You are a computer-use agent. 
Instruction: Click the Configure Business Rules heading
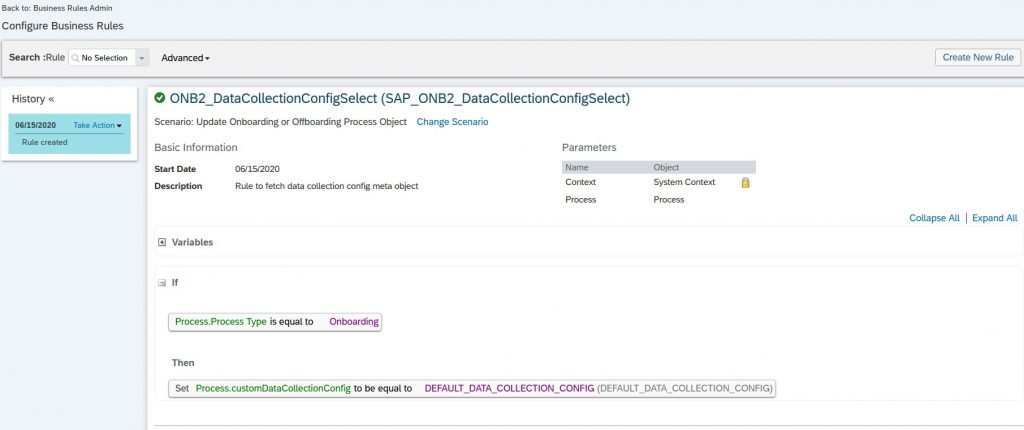[x=63, y=26]
